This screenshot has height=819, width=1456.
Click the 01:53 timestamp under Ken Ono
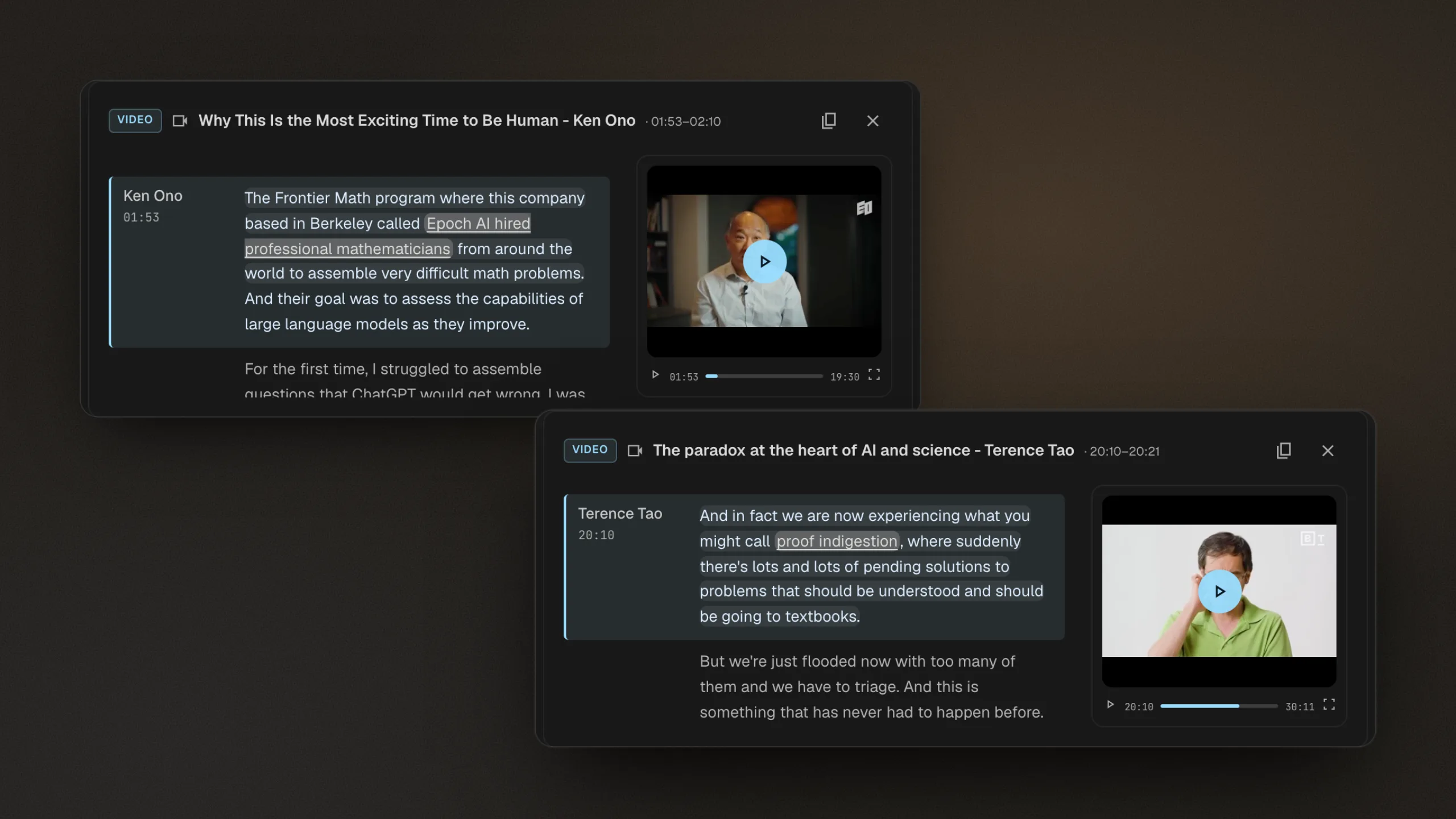(x=141, y=217)
